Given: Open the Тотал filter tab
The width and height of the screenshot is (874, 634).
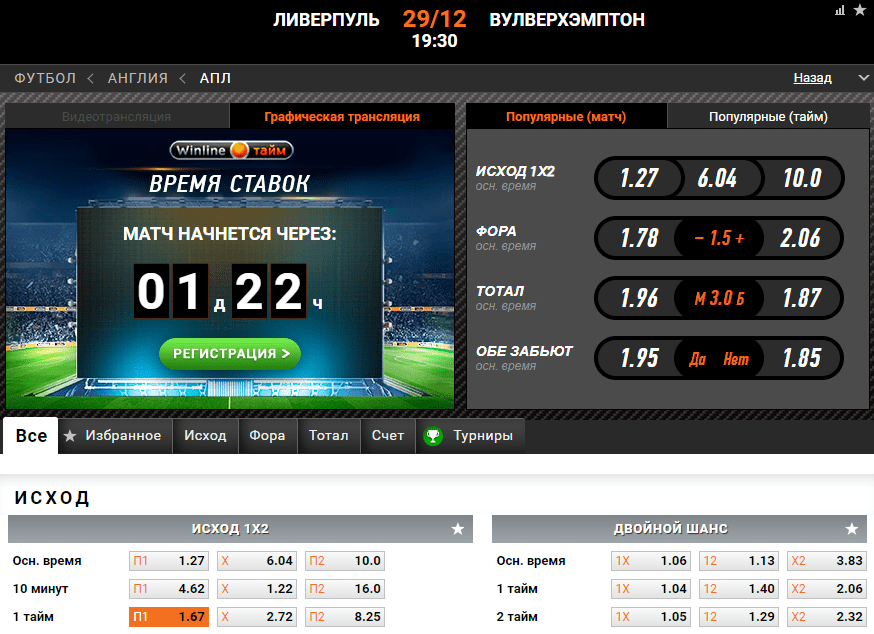Looking at the screenshot, I should 328,435.
